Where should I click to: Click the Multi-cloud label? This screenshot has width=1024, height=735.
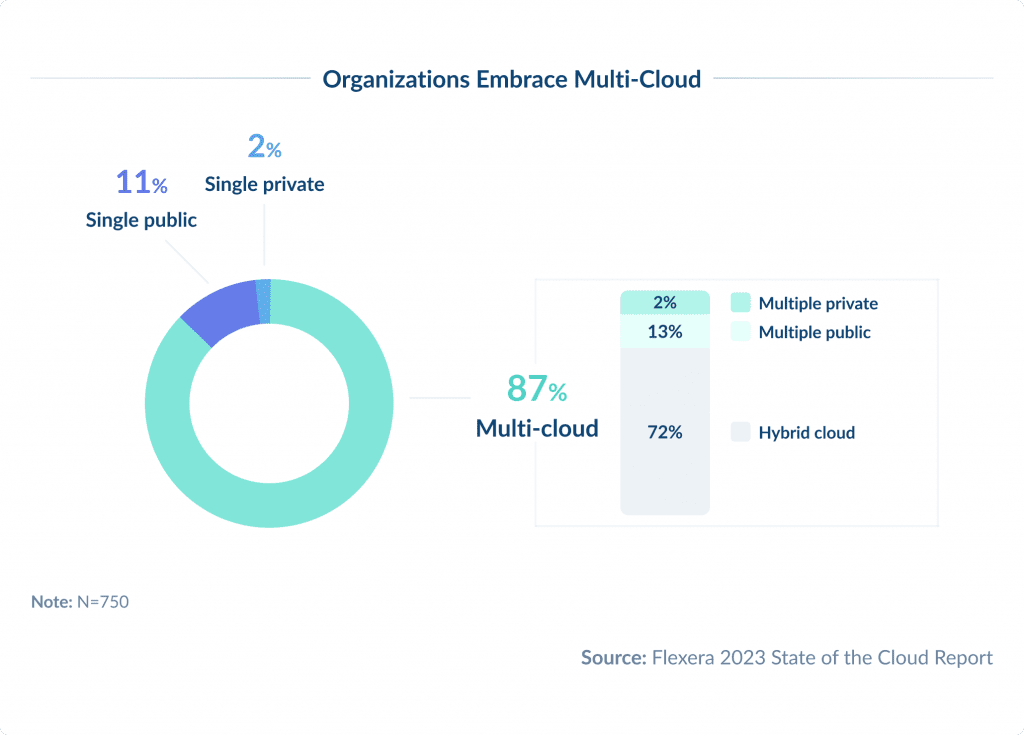click(x=537, y=428)
